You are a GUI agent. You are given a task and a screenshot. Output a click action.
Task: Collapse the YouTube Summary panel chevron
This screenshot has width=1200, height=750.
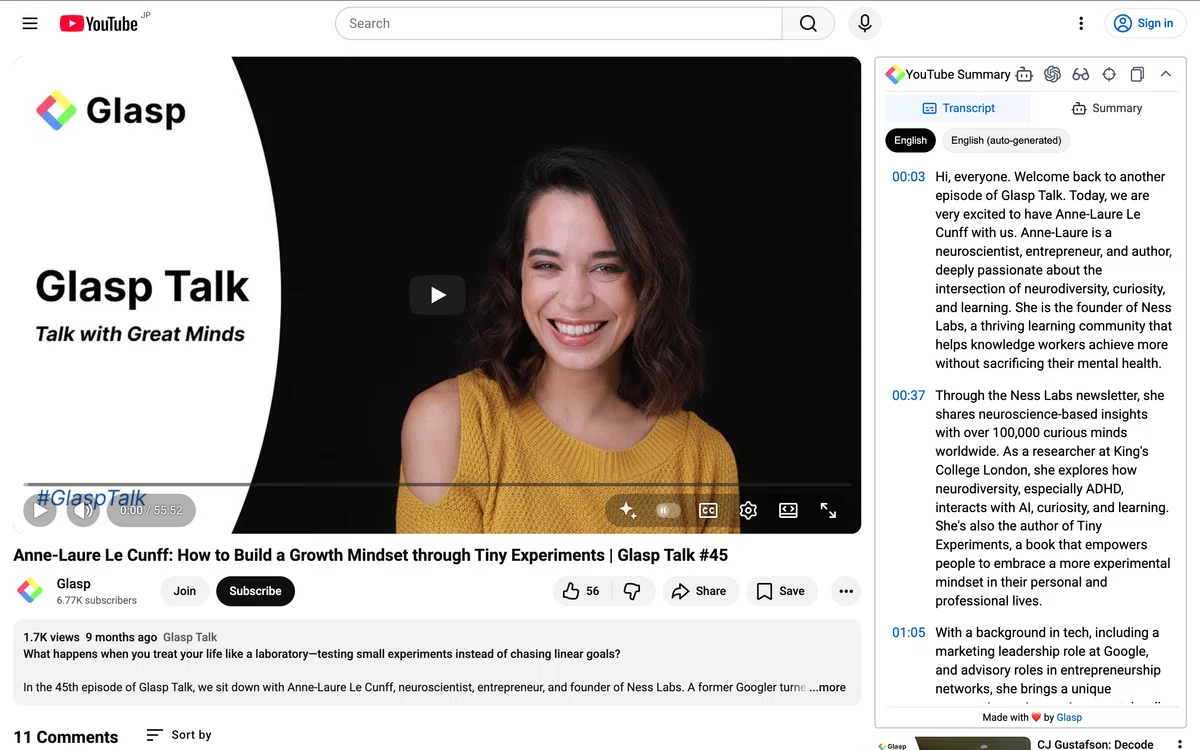[1166, 74]
